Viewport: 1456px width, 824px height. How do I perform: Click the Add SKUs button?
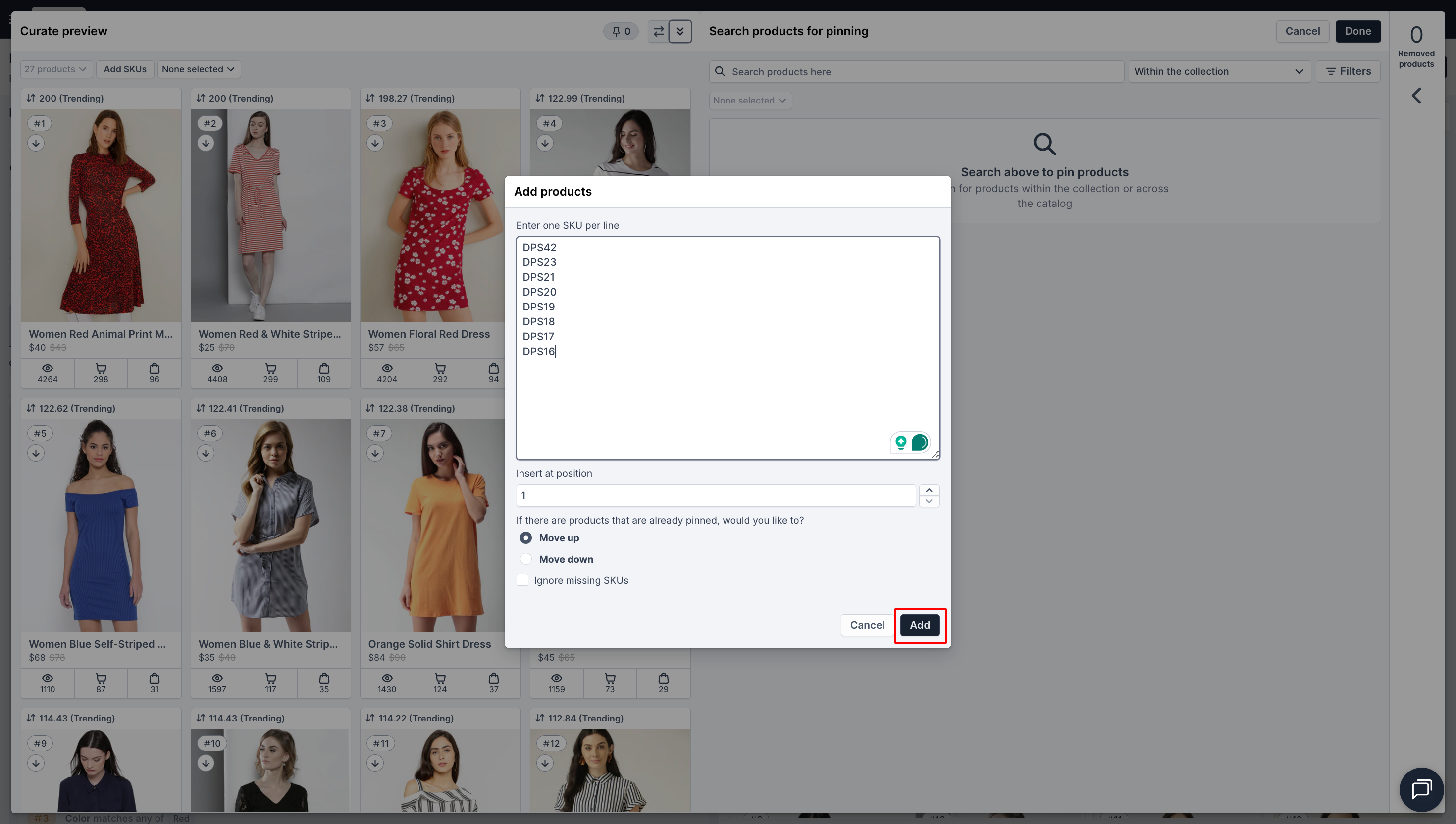point(124,69)
